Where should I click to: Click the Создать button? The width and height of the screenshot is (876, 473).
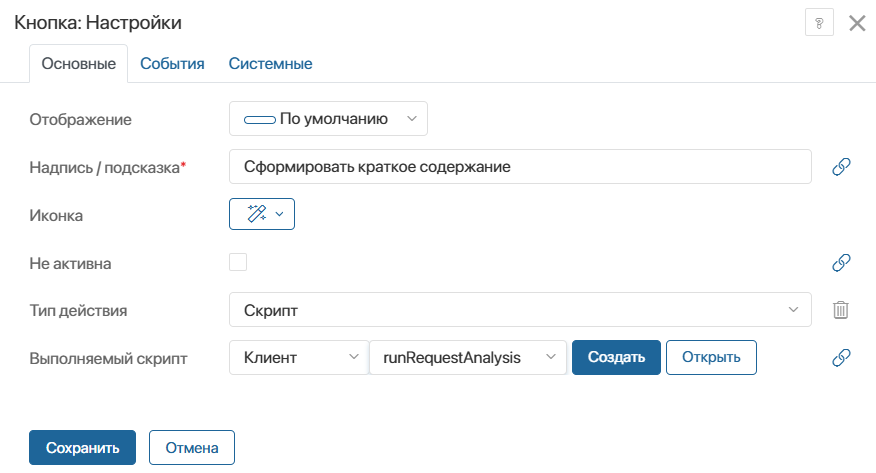(616, 357)
